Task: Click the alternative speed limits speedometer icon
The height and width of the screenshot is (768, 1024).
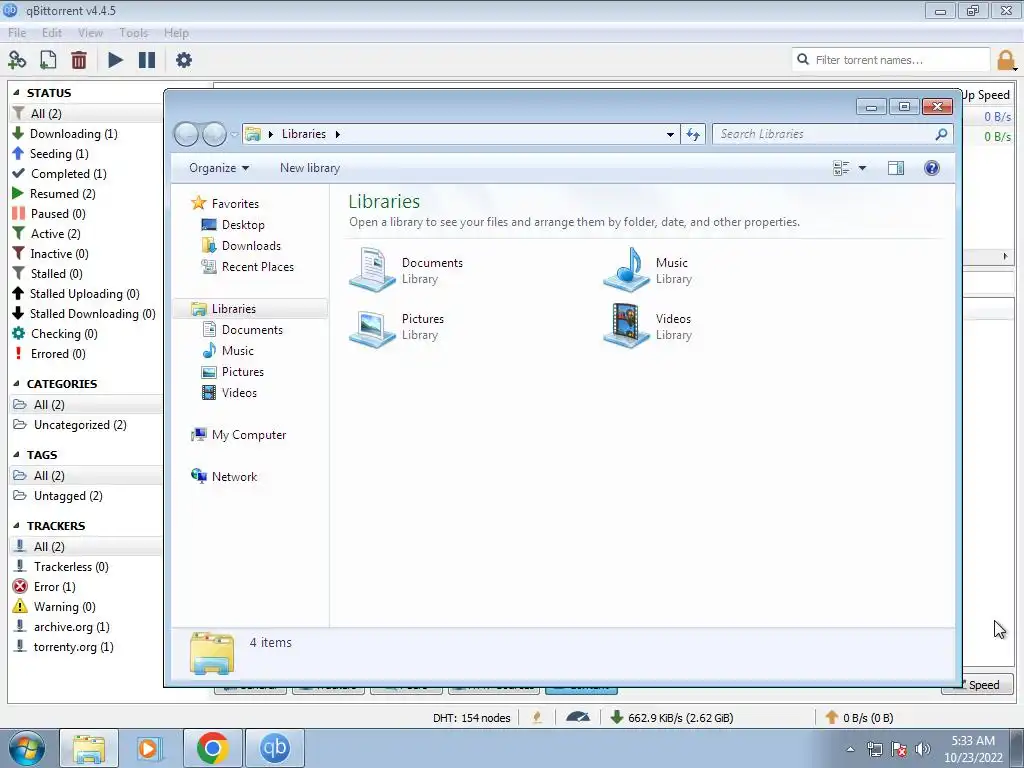Action: (577, 717)
